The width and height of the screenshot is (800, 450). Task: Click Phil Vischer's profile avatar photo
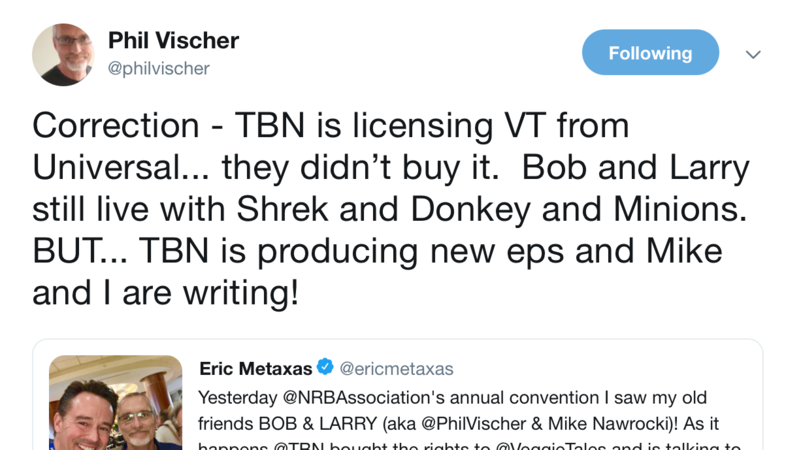pos(63,54)
